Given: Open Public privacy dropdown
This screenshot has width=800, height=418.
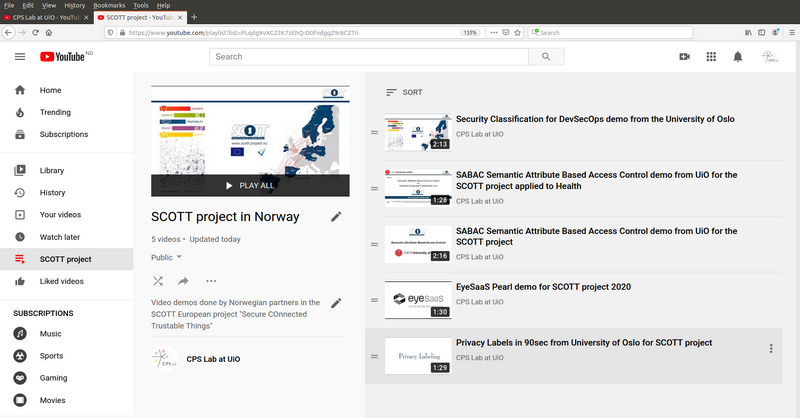Looking at the screenshot, I should click(166, 258).
